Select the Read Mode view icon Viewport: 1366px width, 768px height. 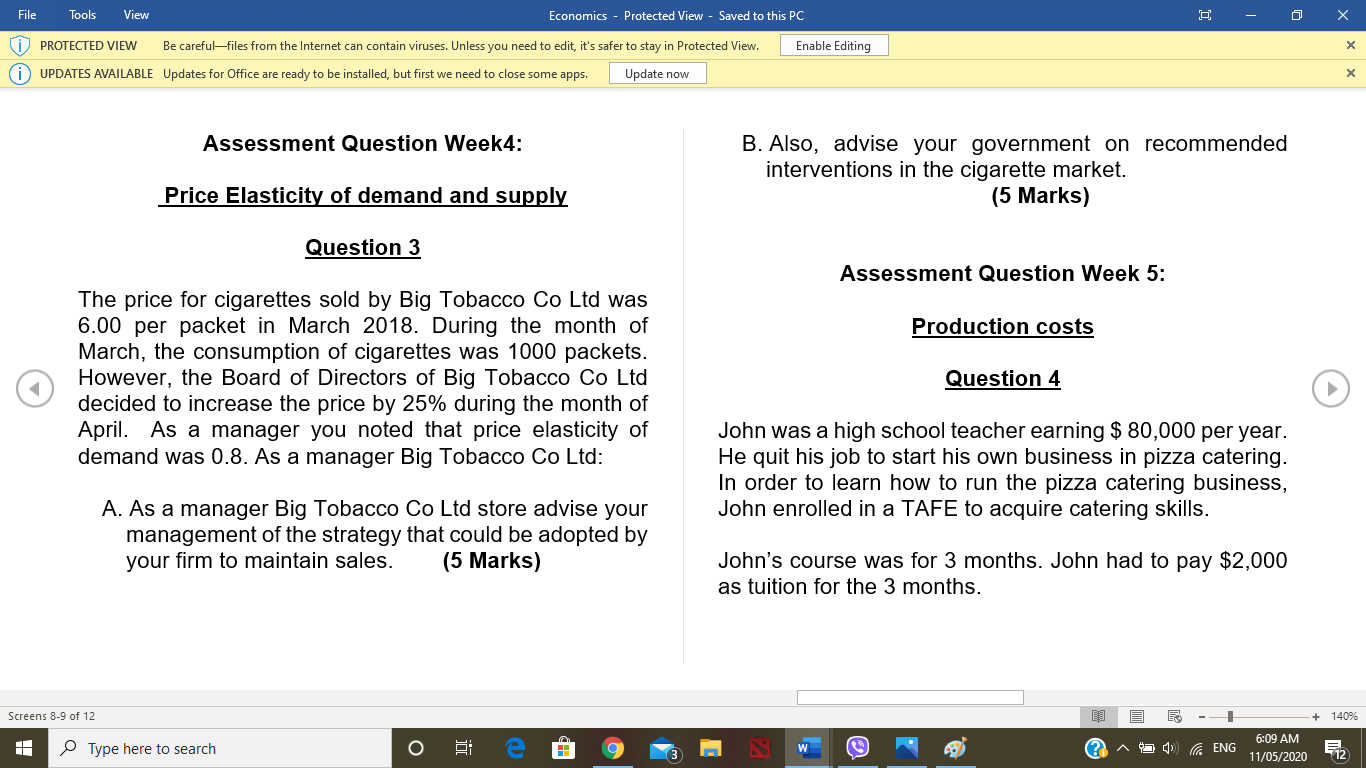[1098, 716]
